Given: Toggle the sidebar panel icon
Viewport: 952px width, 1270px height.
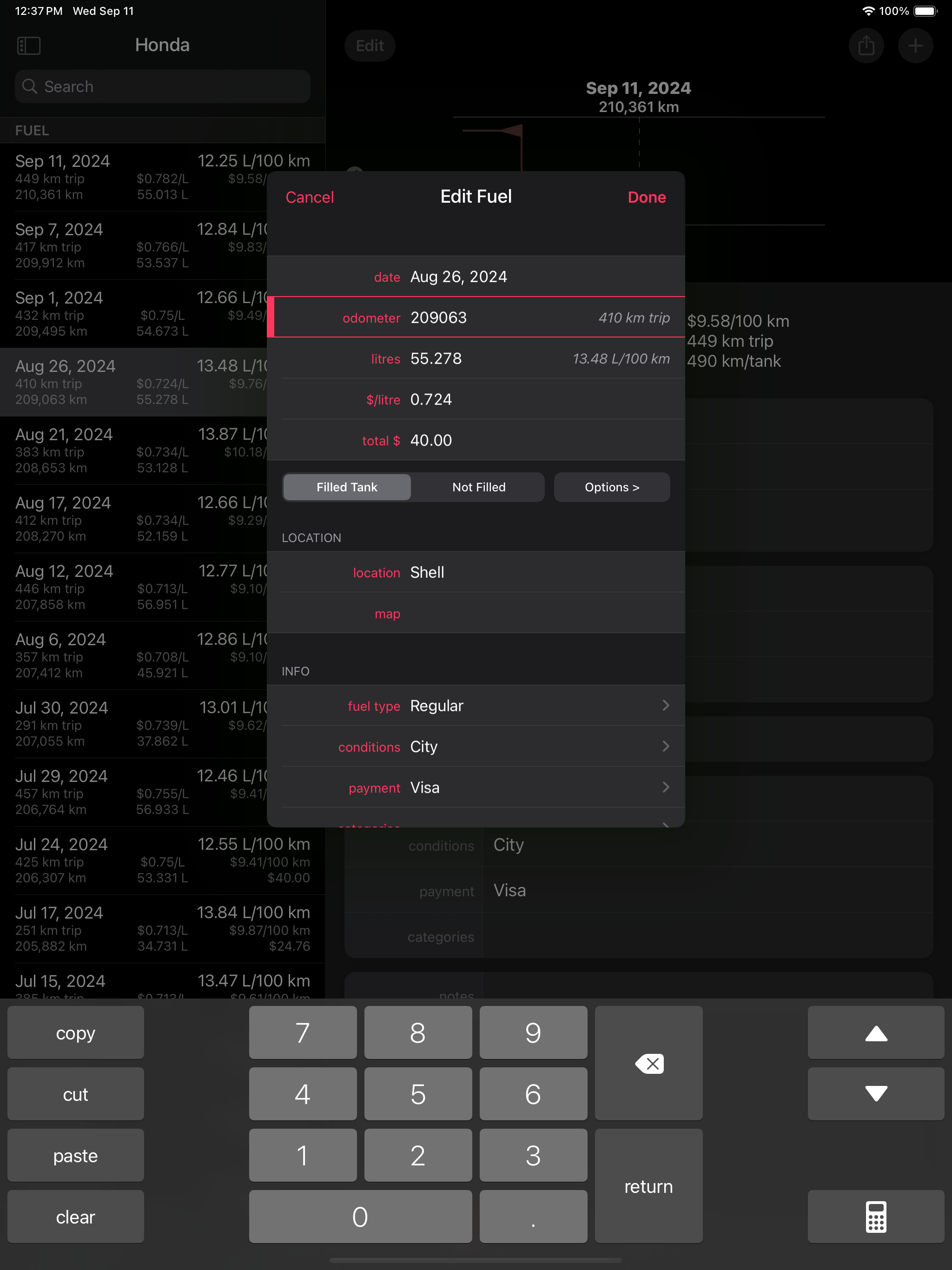Looking at the screenshot, I should click(x=29, y=46).
